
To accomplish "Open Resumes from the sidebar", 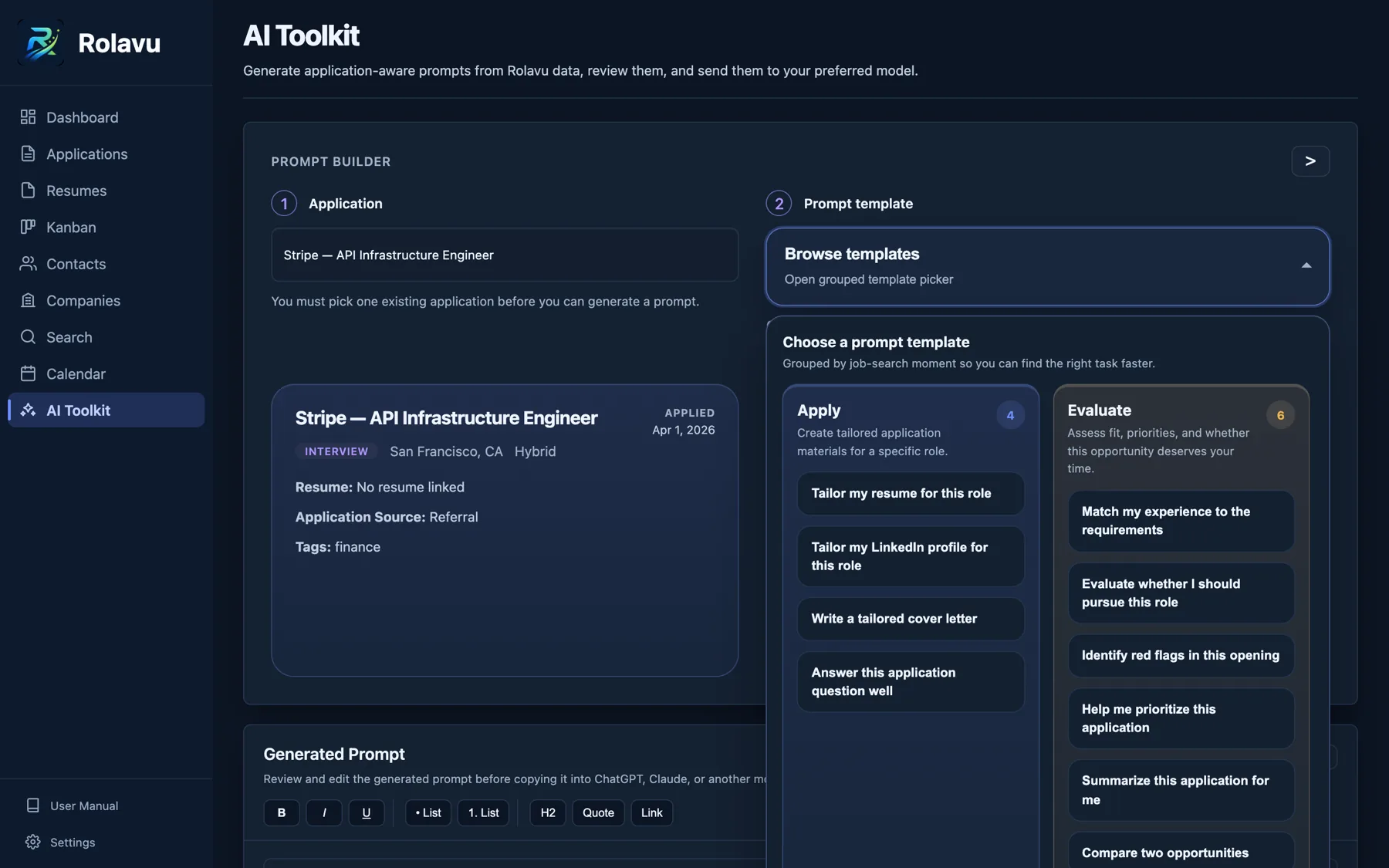I will [76, 191].
